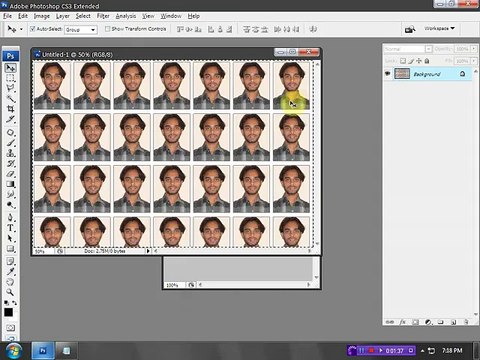Add a layer mask

[415, 322]
